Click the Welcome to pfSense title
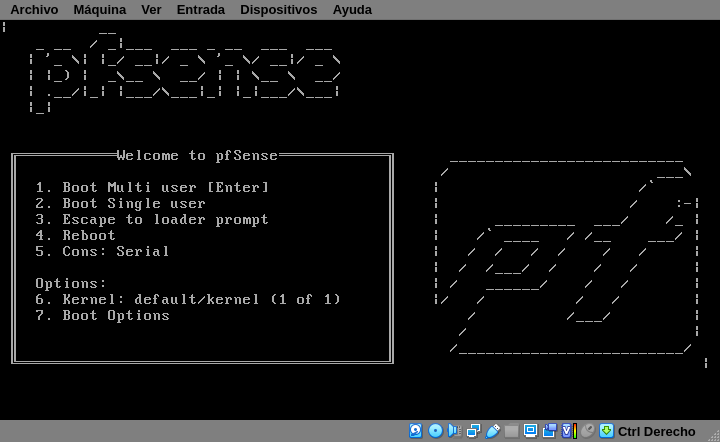Viewport: 720px width, 442px height. point(197,156)
